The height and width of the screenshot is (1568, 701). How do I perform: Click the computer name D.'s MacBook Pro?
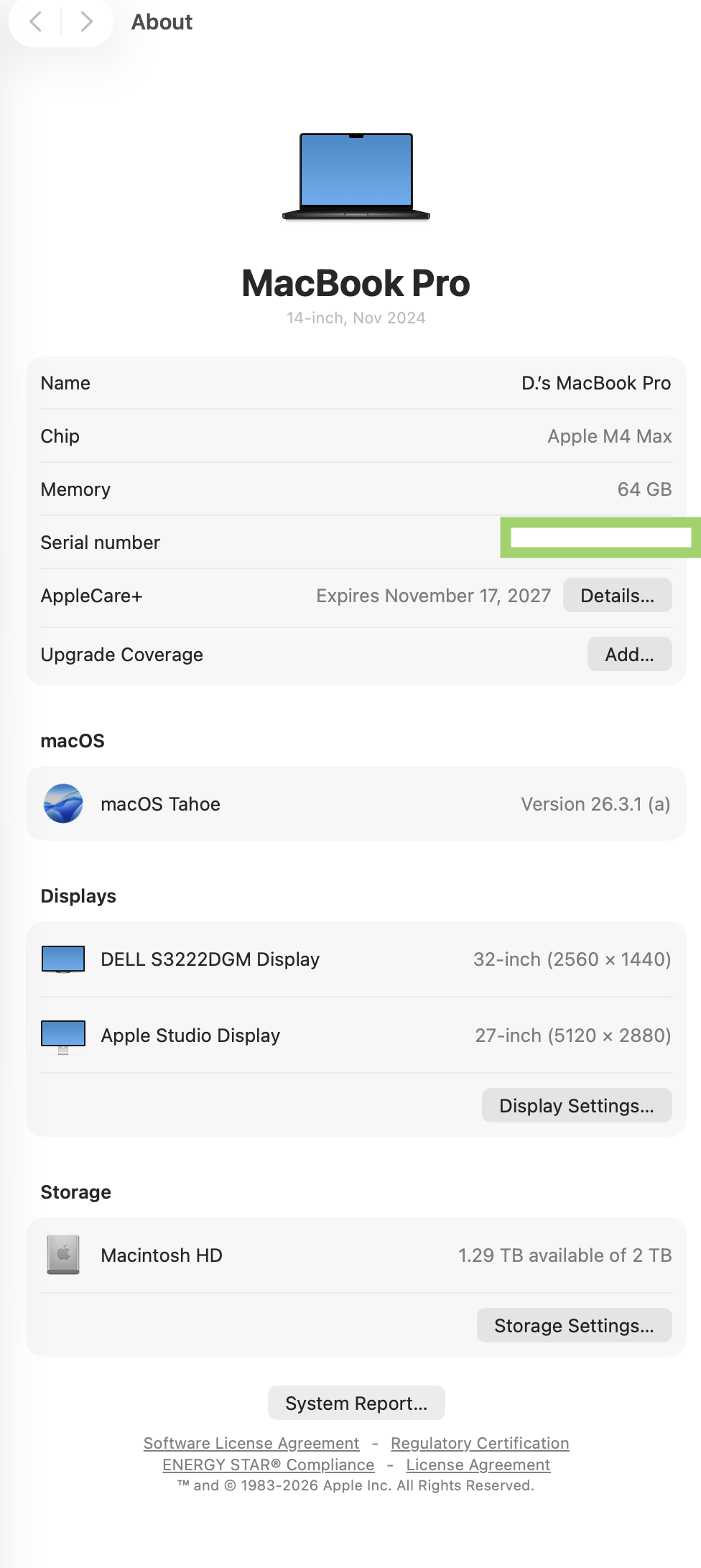click(x=596, y=383)
